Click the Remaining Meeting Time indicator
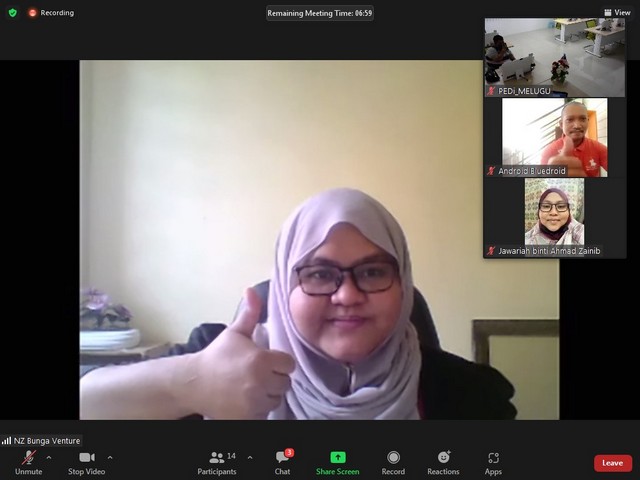 [320, 13]
